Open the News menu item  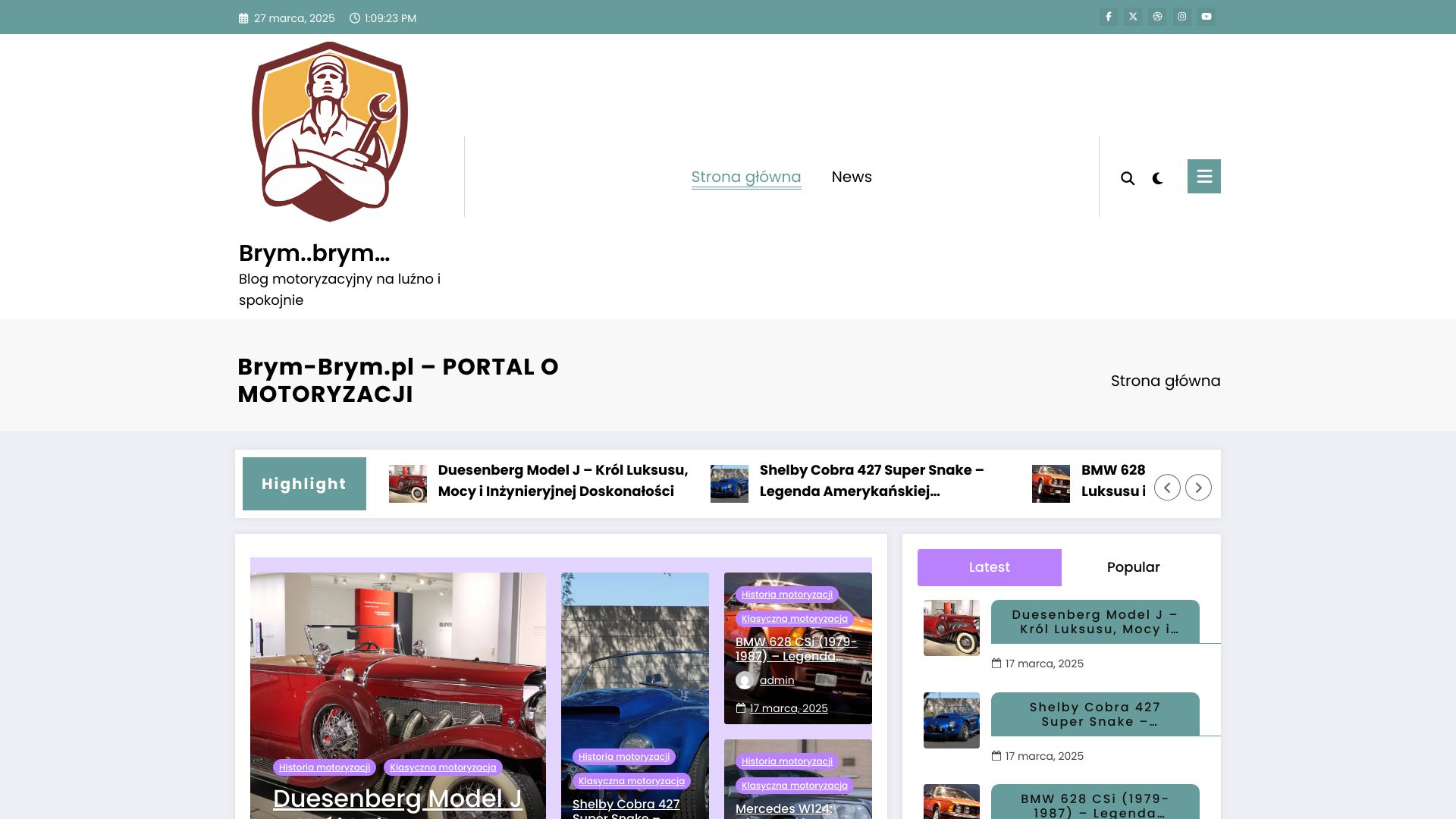(852, 177)
